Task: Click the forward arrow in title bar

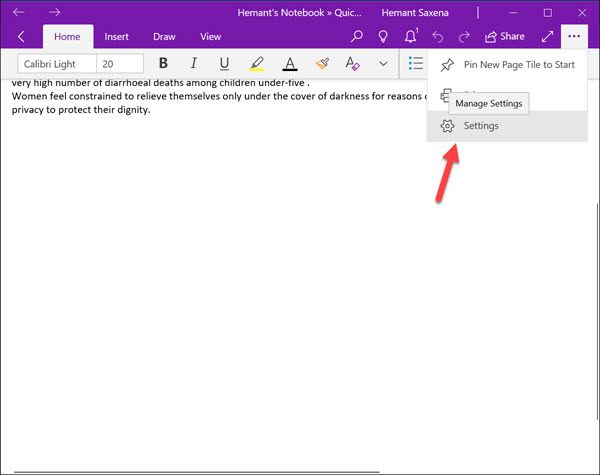Action: point(54,12)
